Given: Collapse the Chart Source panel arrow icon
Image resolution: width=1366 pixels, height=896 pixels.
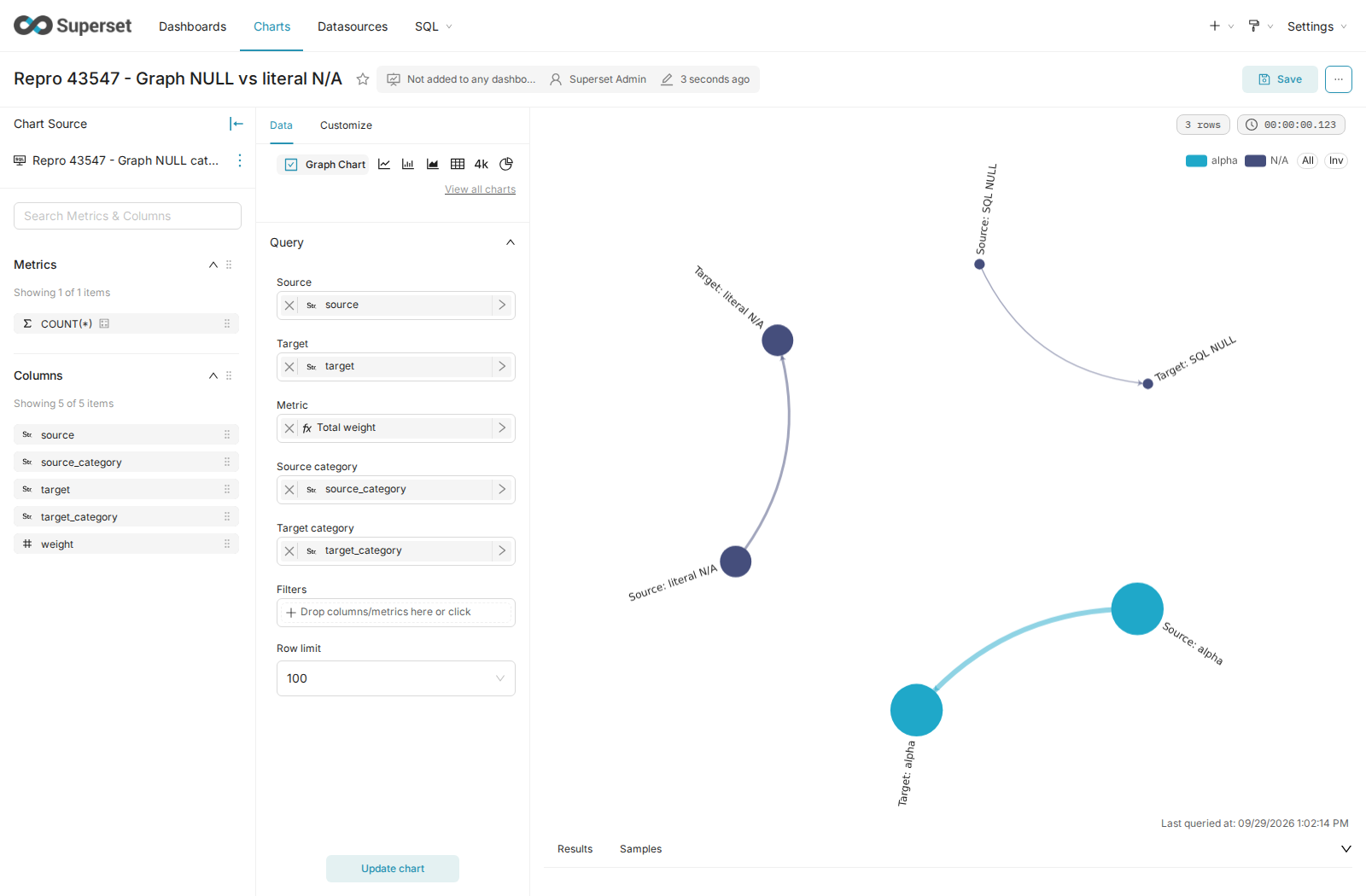Looking at the screenshot, I should tap(236, 124).
